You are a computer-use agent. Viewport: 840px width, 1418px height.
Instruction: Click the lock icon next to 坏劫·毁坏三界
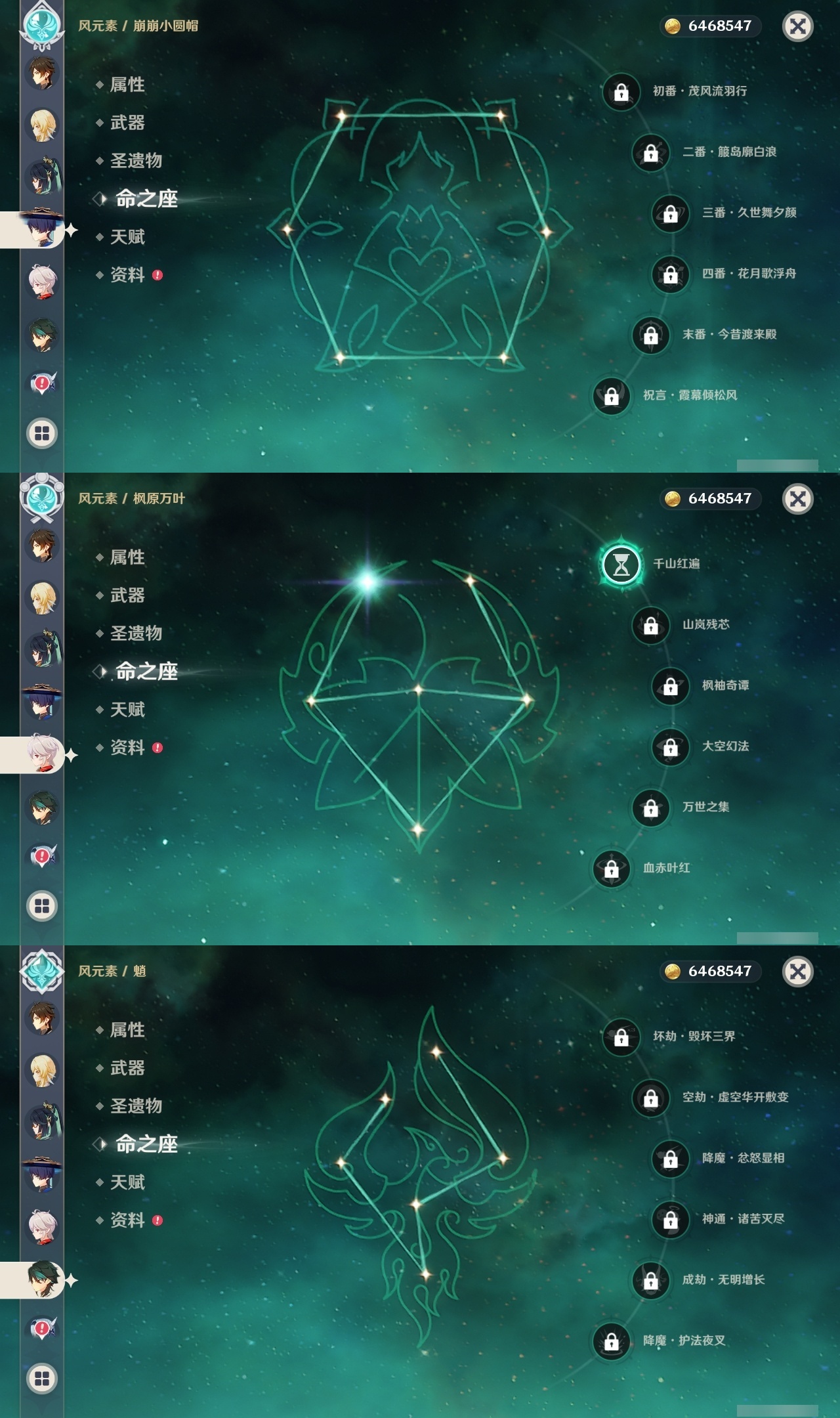click(x=621, y=1037)
